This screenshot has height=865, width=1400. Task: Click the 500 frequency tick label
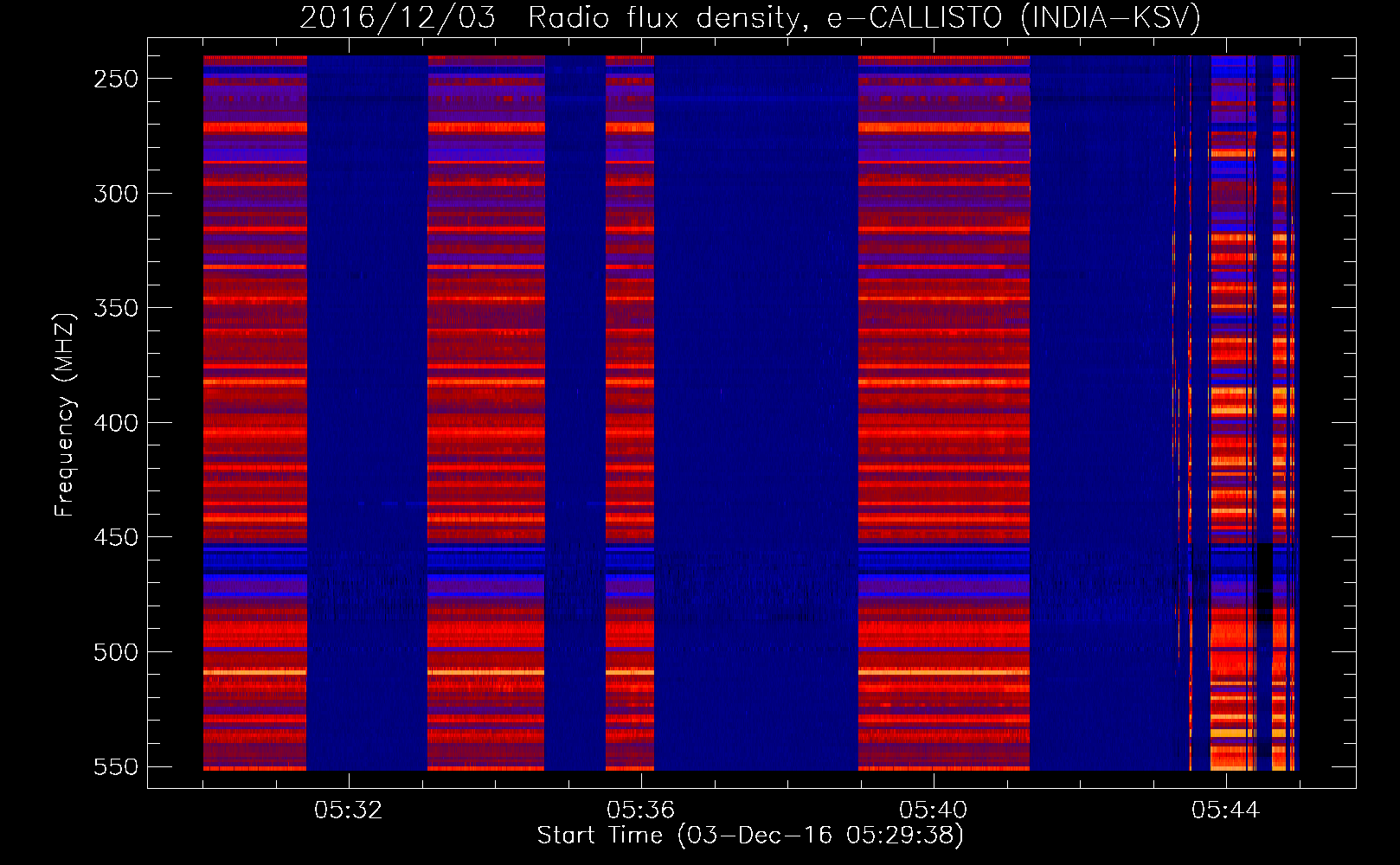pos(116,652)
